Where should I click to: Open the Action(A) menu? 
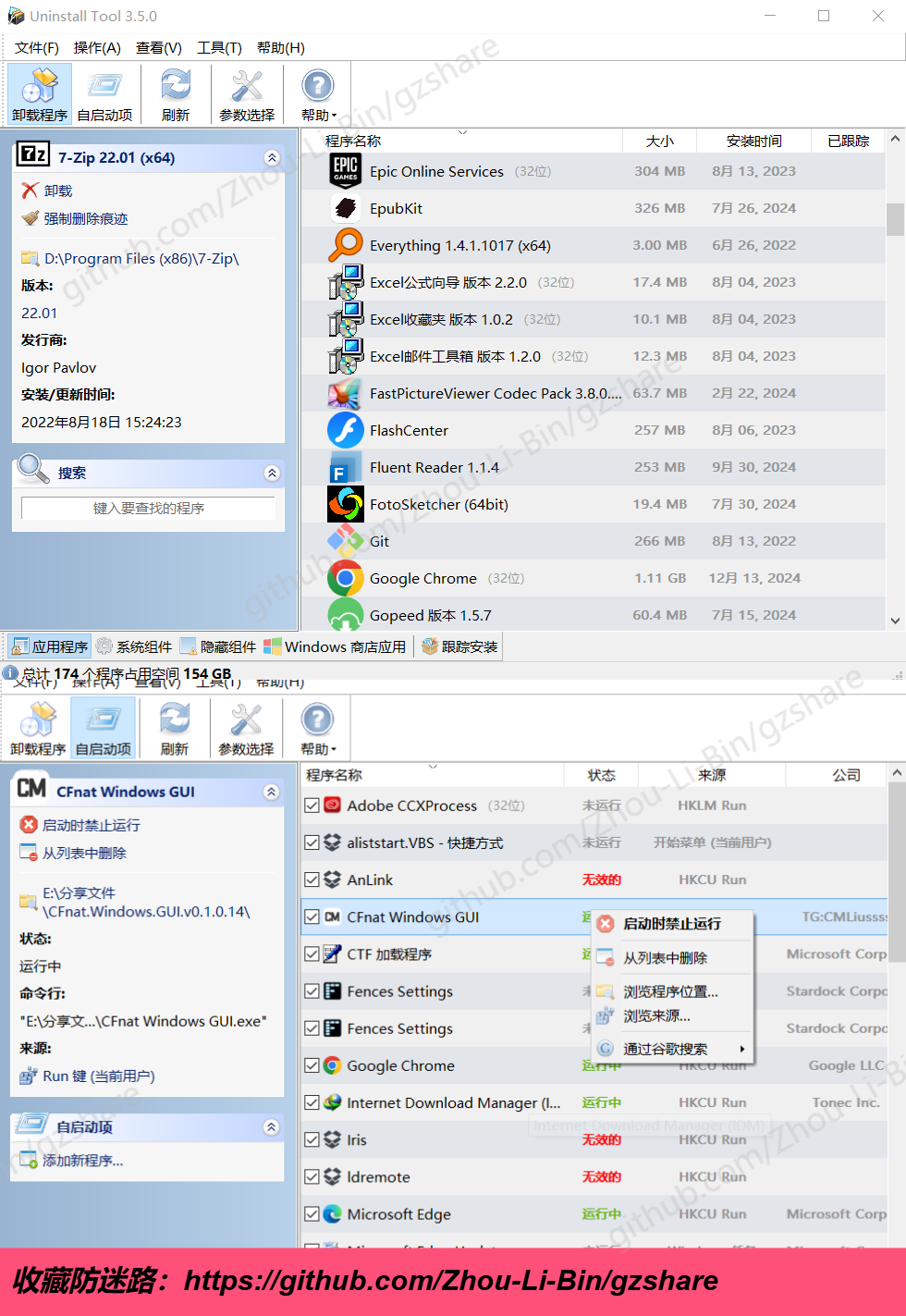(x=97, y=48)
